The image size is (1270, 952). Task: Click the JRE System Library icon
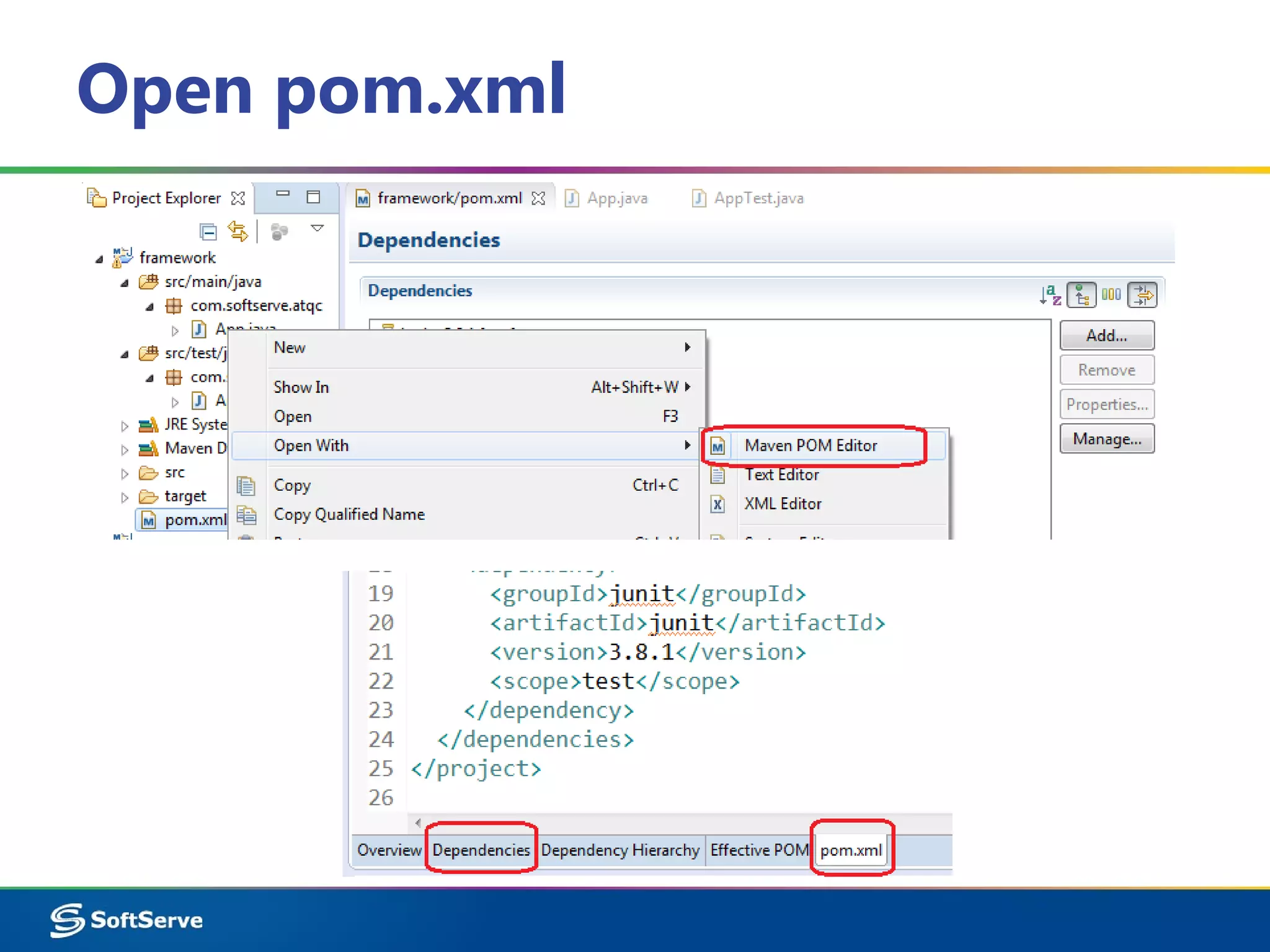pyautogui.click(x=149, y=425)
